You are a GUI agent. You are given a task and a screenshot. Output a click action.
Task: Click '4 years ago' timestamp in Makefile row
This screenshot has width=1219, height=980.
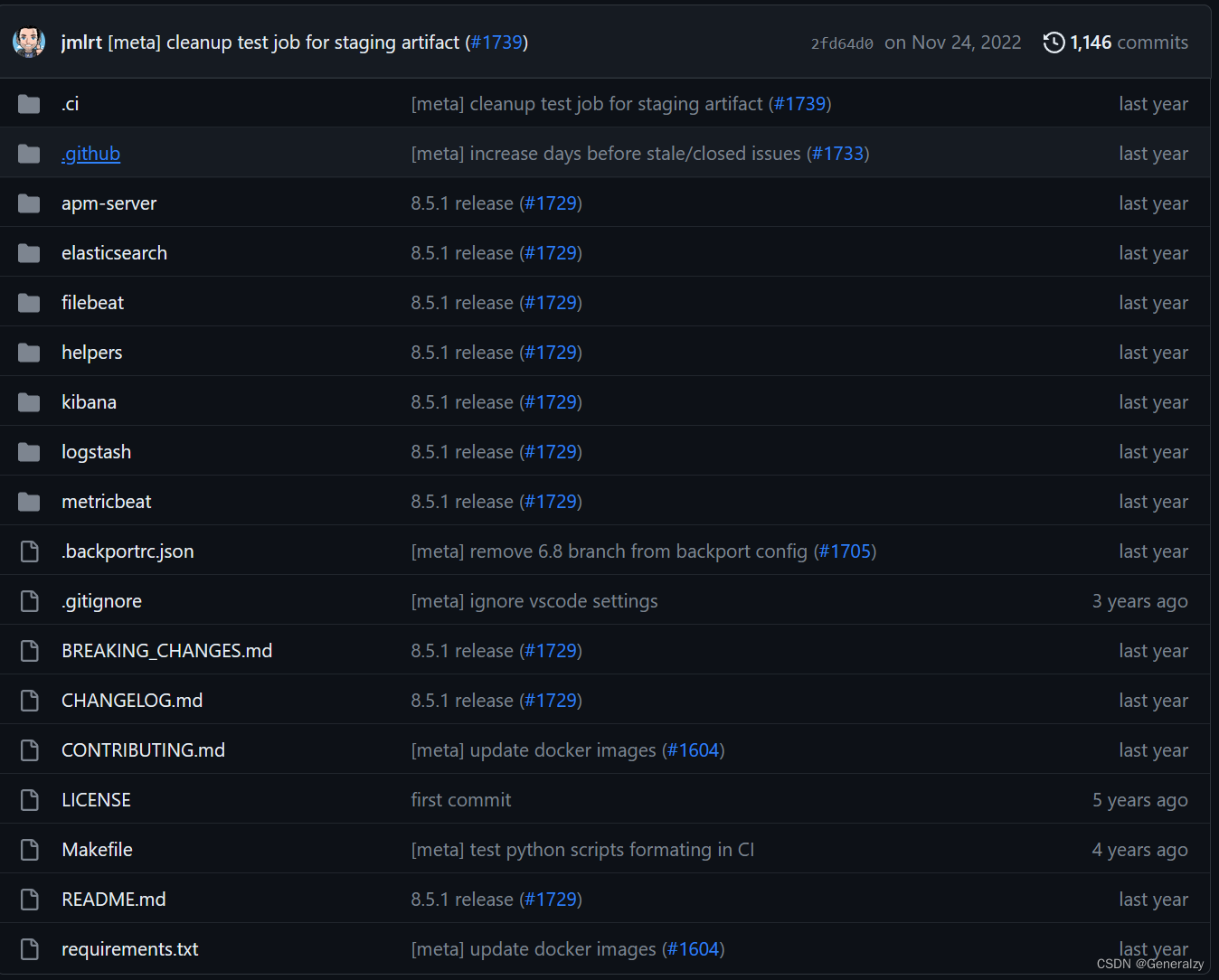(x=1139, y=850)
